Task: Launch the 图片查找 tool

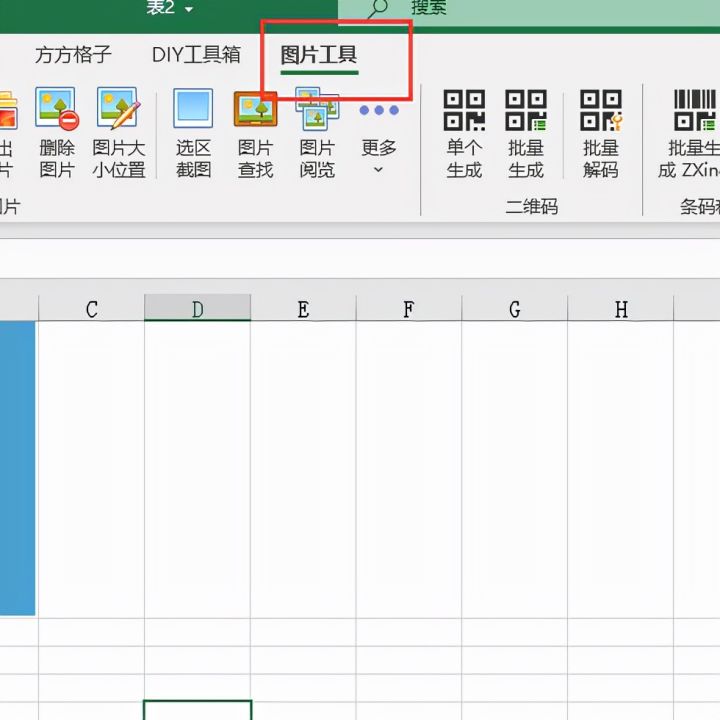Action: [255, 133]
